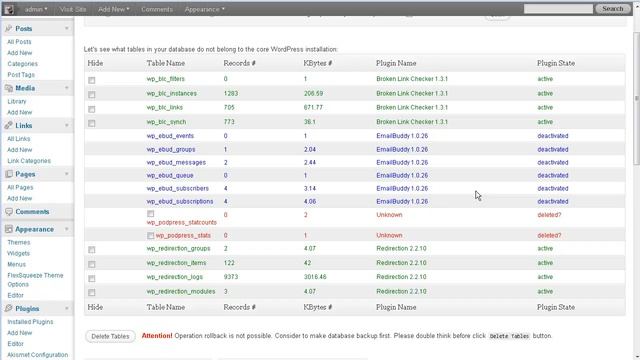Open Installed Plugins in sidebar
The width and height of the screenshot is (640, 360).
(x=30, y=322)
